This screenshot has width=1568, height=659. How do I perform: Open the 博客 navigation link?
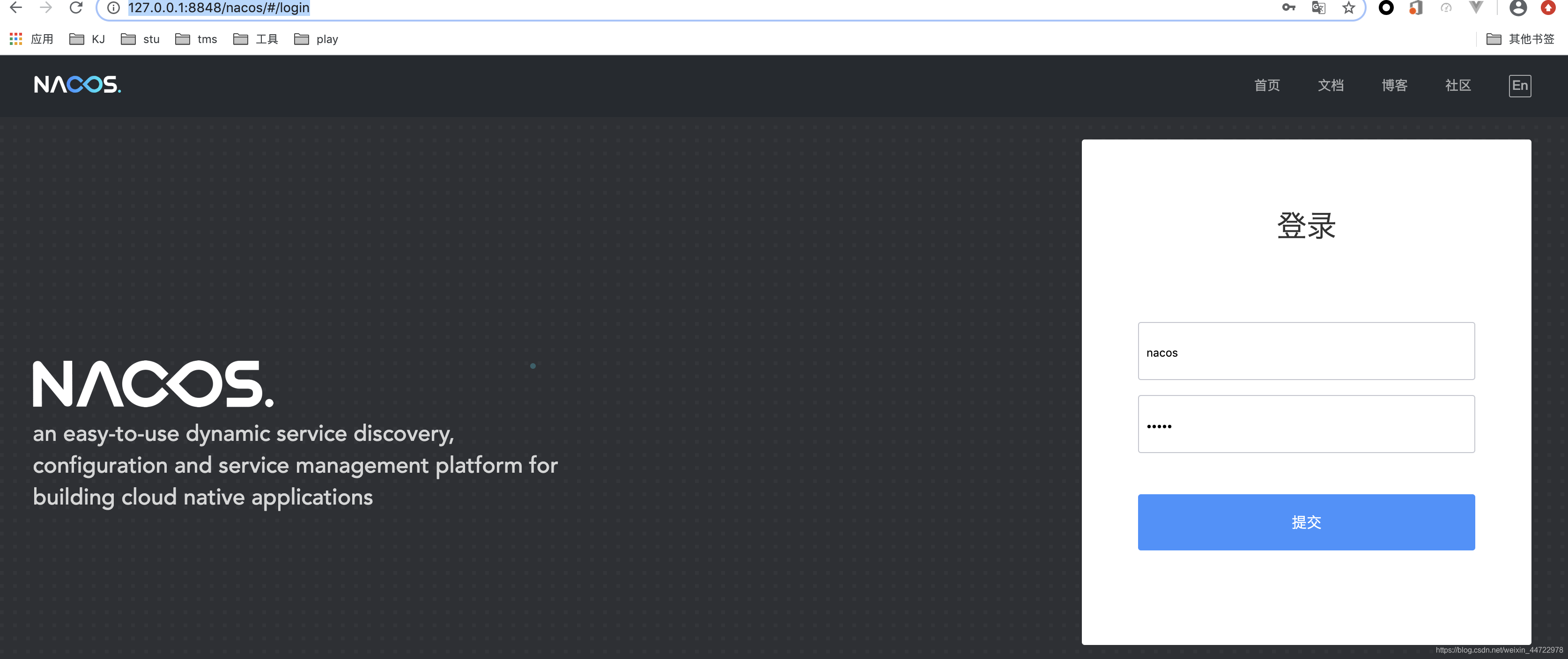(1394, 85)
